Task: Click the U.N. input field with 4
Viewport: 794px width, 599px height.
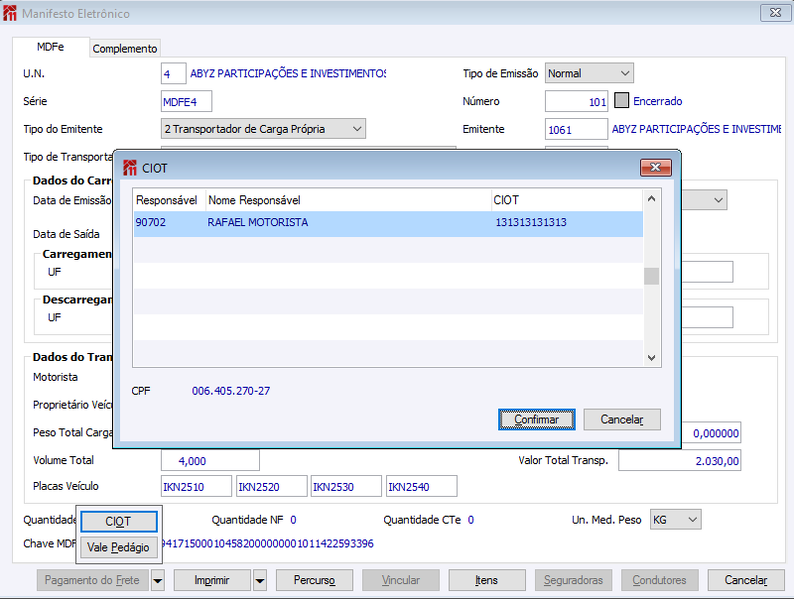Action: coord(173,74)
